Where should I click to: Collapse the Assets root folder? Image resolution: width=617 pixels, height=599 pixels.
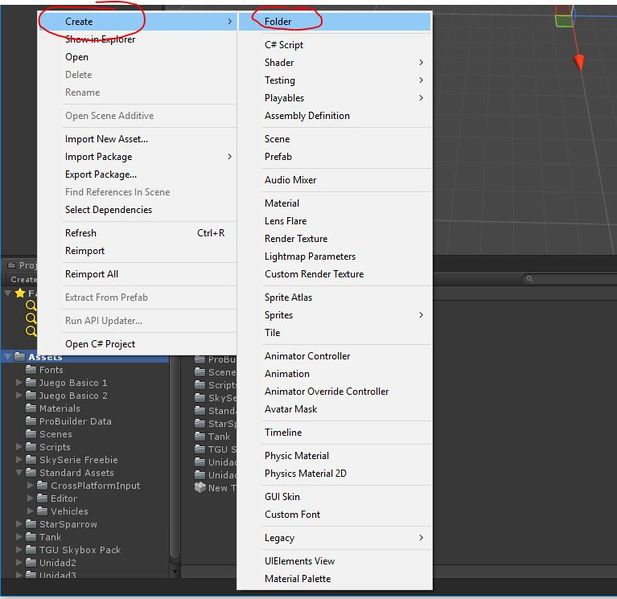(x=7, y=357)
